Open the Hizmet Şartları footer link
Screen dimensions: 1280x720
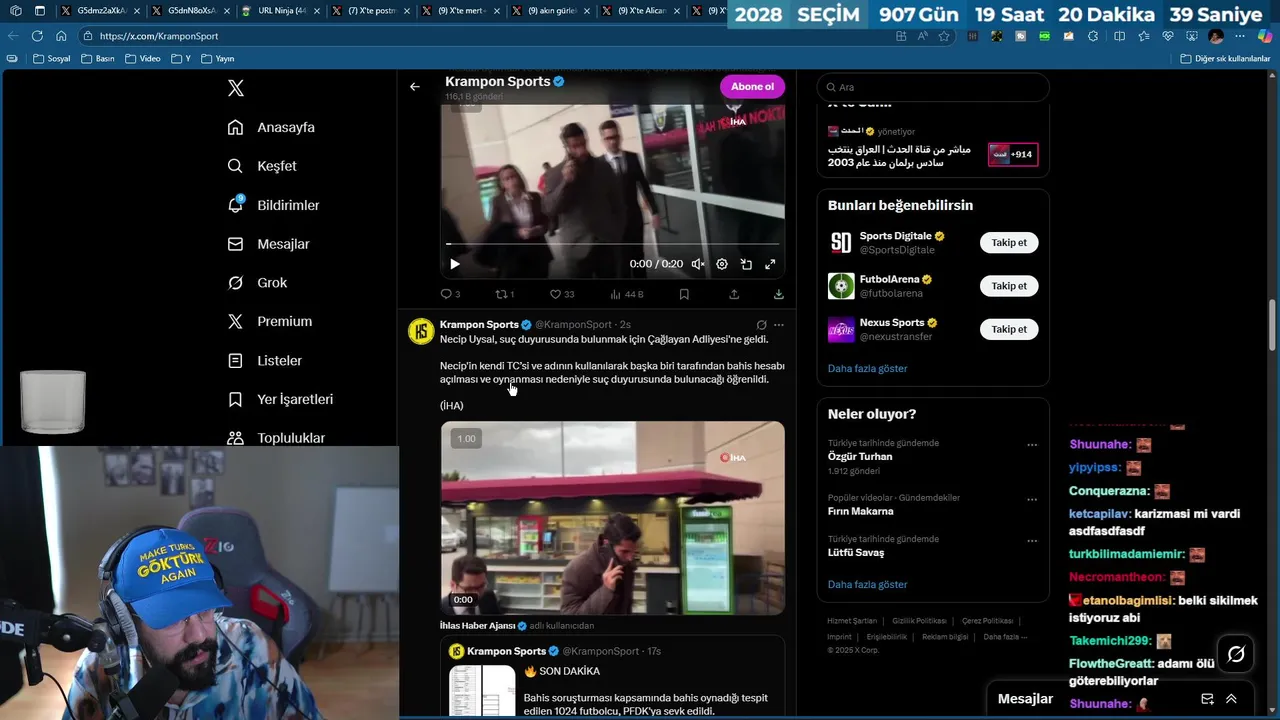[852, 621]
